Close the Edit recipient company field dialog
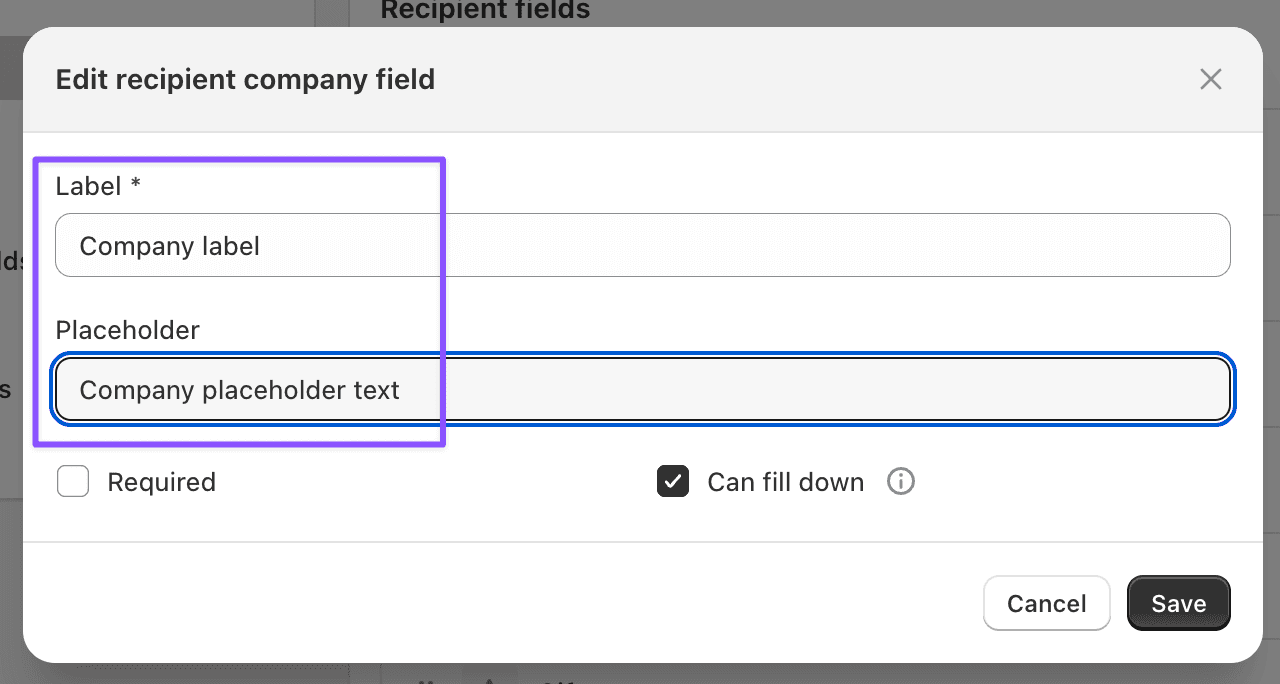 pyautogui.click(x=1211, y=80)
